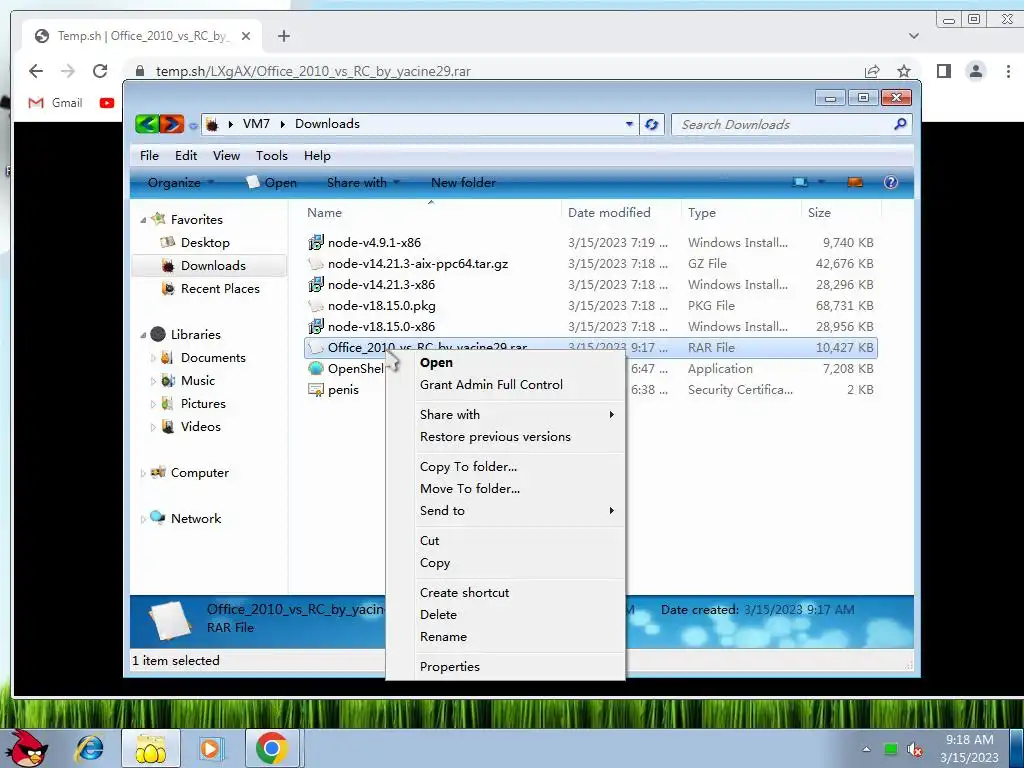Click New folder in toolbar
Screen dimensions: 1024x768
(463, 182)
